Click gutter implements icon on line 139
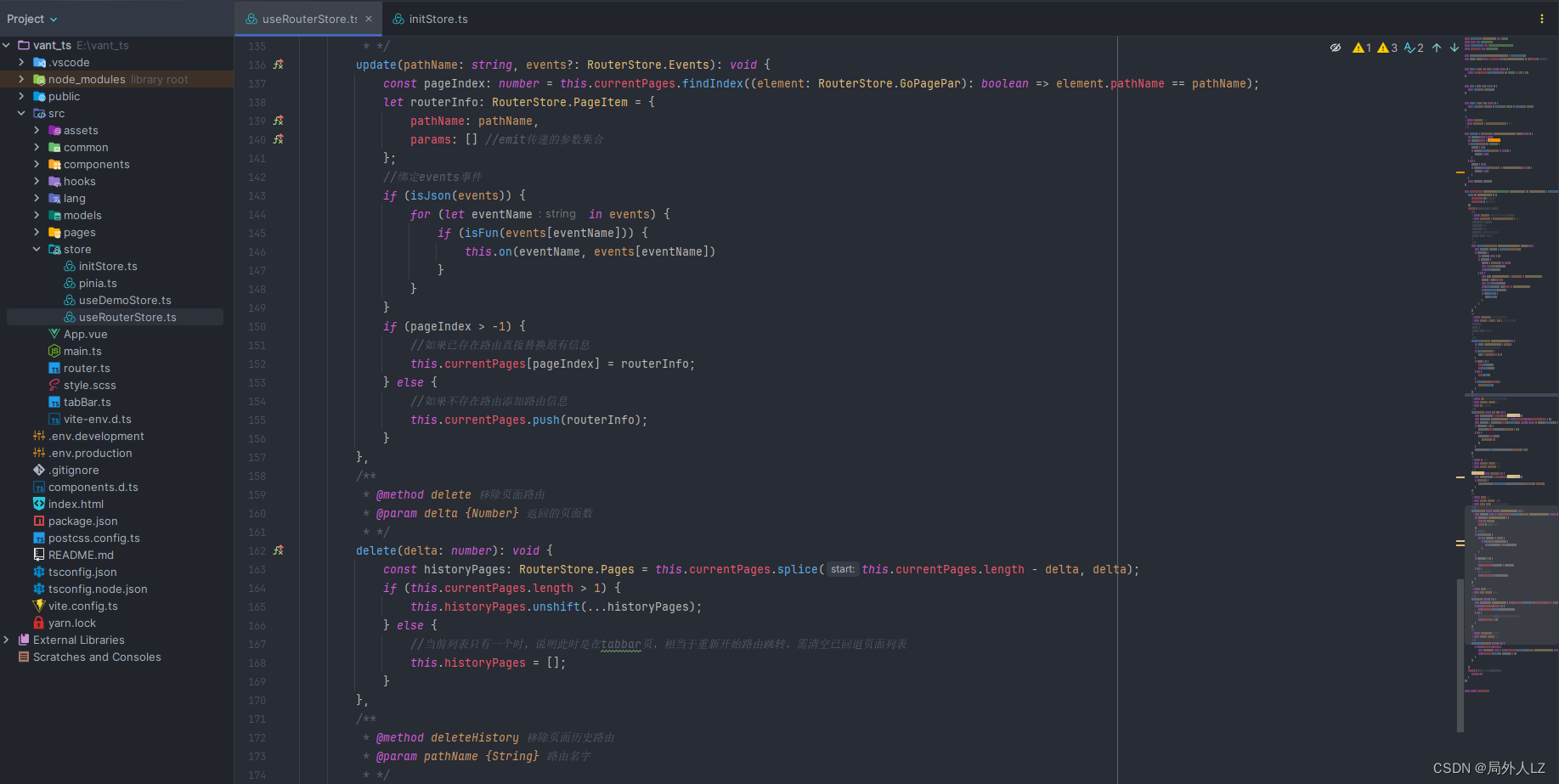The image size is (1559, 784). coord(279,121)
